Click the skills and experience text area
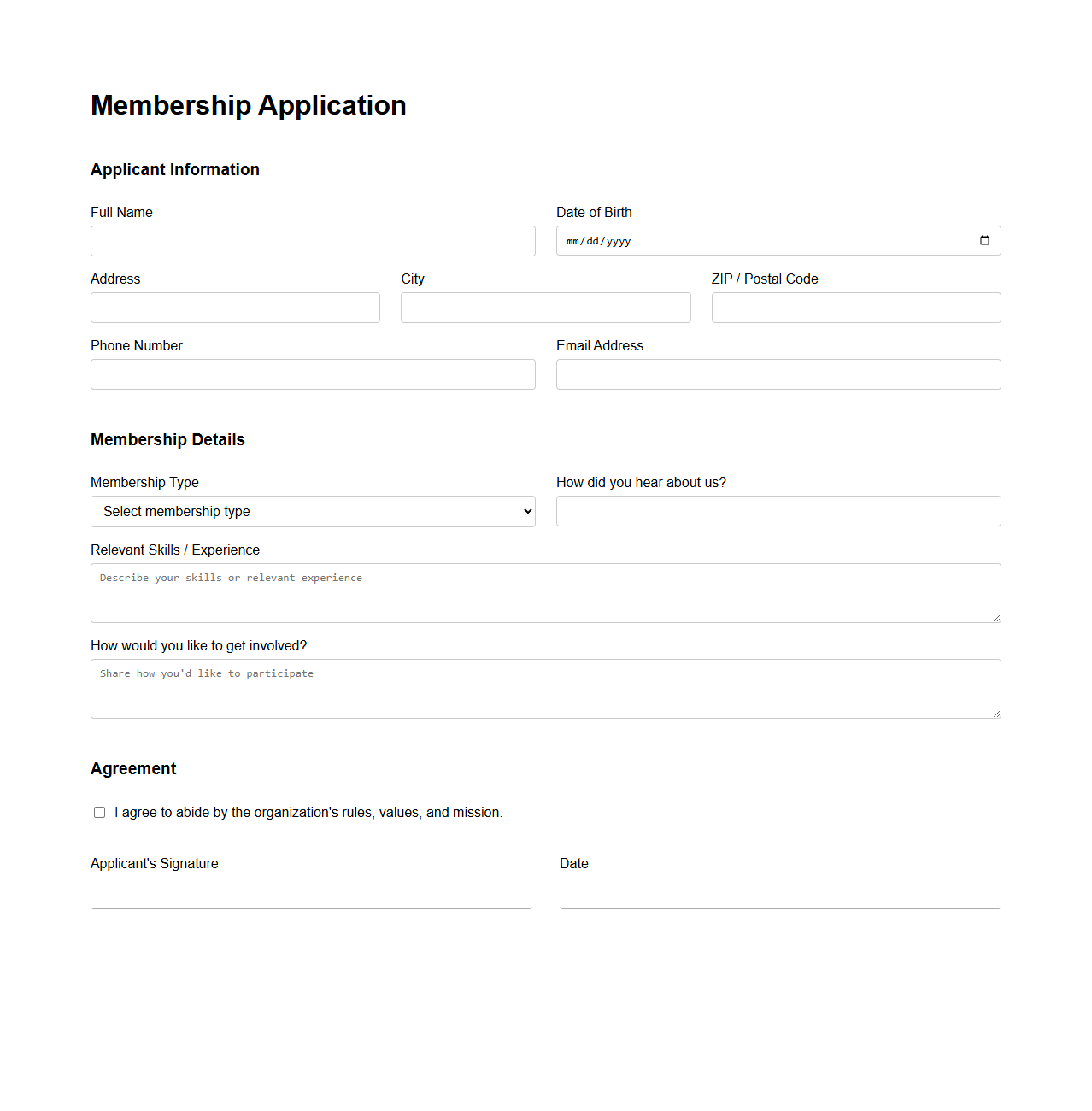The image size is (1092, 1111). click(x=545, y=592)
